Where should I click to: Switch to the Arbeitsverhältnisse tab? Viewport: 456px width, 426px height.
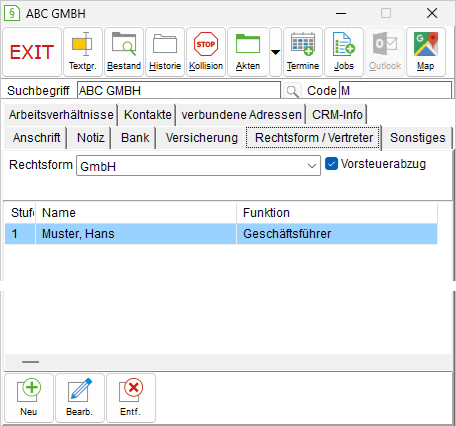(61, 115)
